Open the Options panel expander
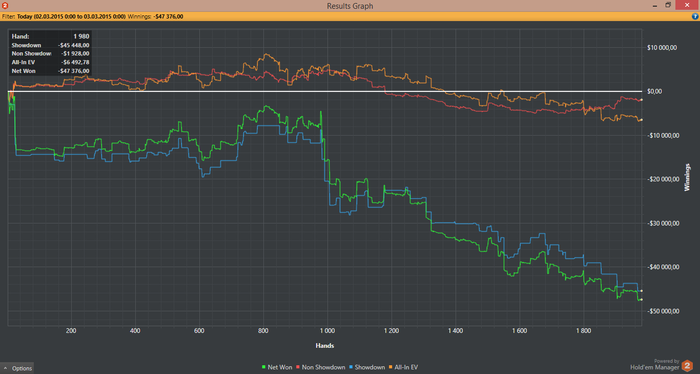This screenshot has height=374, width=700. pyautogui.click(x=17, y=368)
